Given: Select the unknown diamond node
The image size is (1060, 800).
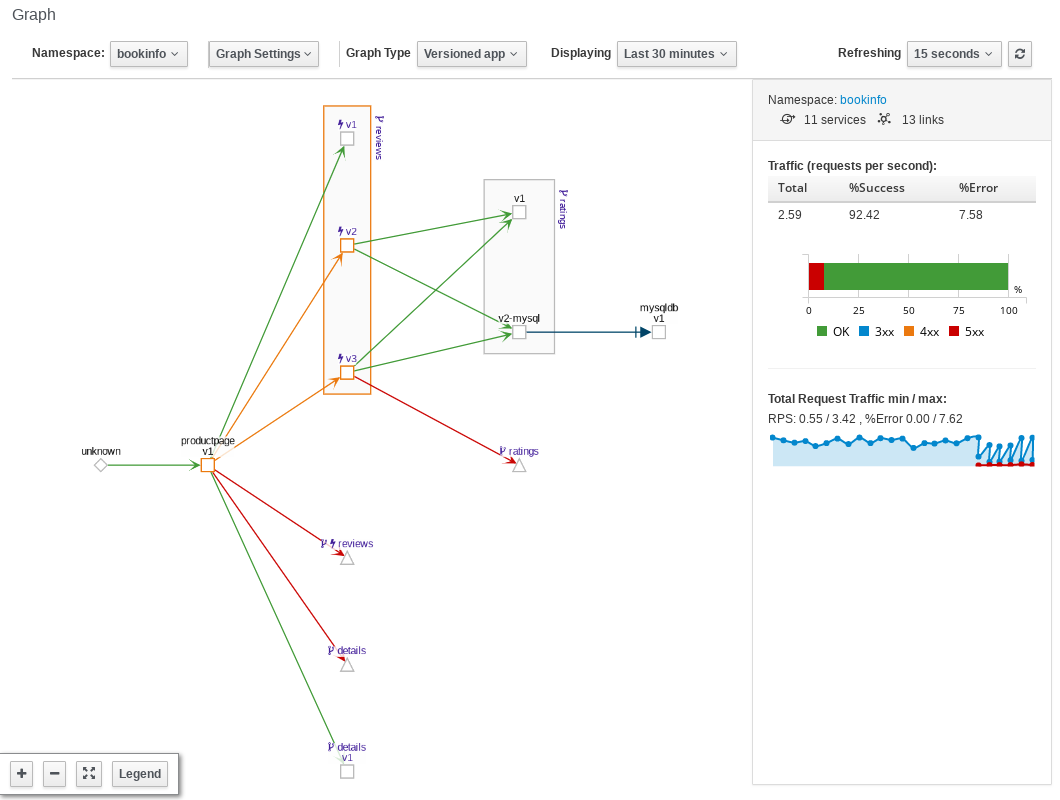Looking at the screenshot, I should pyautogui.click(x=100, y=464).
